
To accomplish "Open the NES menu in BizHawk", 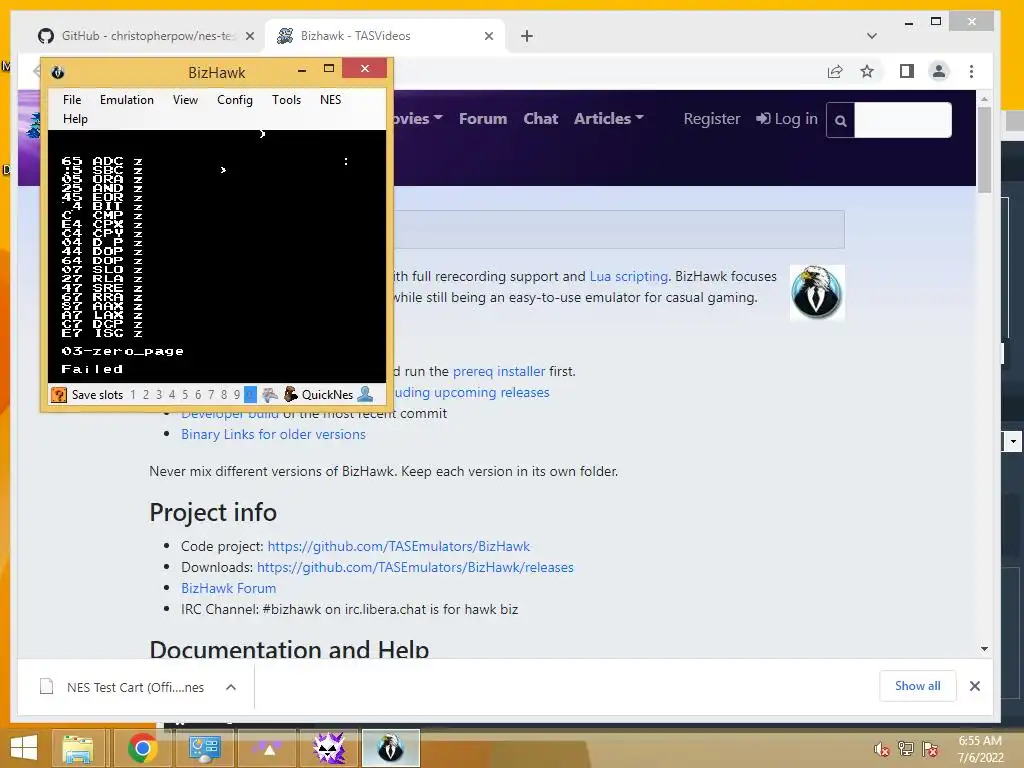I will point(330,100).
